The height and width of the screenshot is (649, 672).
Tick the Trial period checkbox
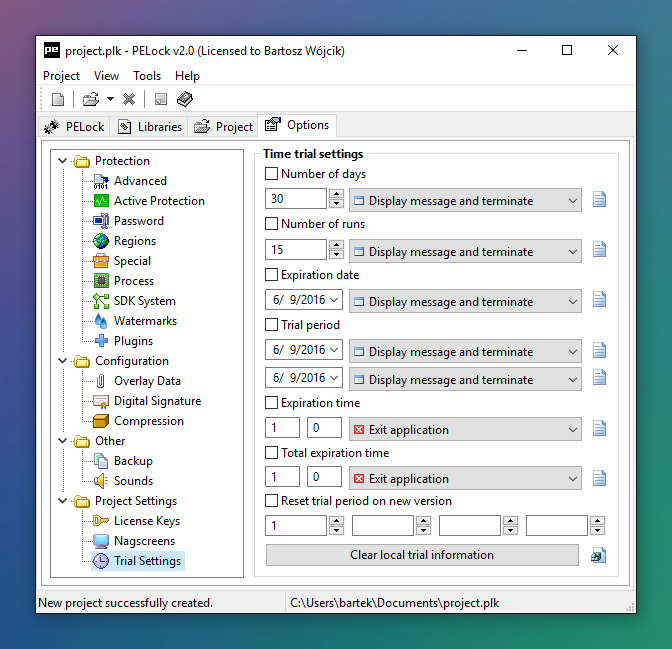pos(271,324)
